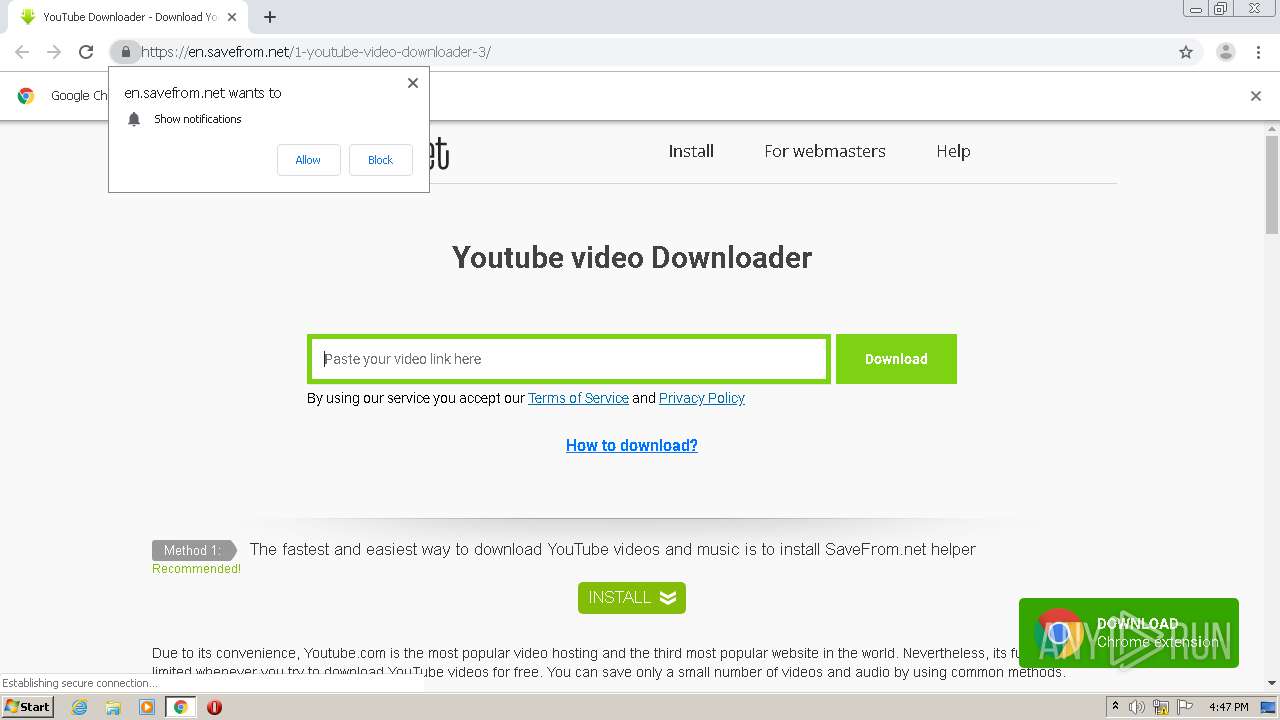1280x720 pixels.
Task: Open the media player taskbar icon
Action: coord(147,707)
